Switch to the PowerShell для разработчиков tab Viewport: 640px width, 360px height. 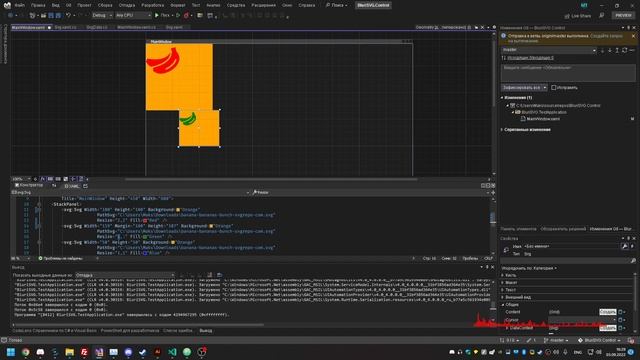130,331
